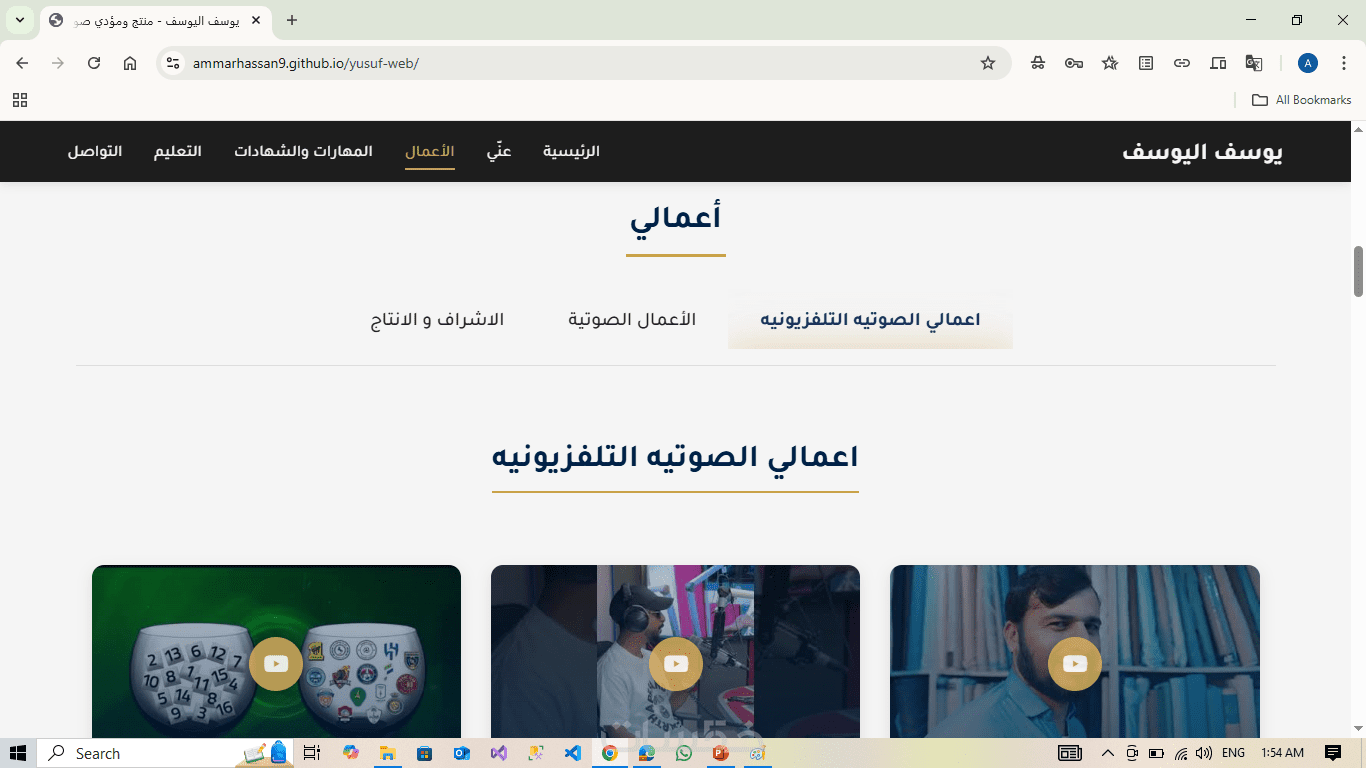Switch to الاشراف و الانتاج tab
Image resolution: width=1366 pixels, height=768 pixels.
click(x=437, y=320)
